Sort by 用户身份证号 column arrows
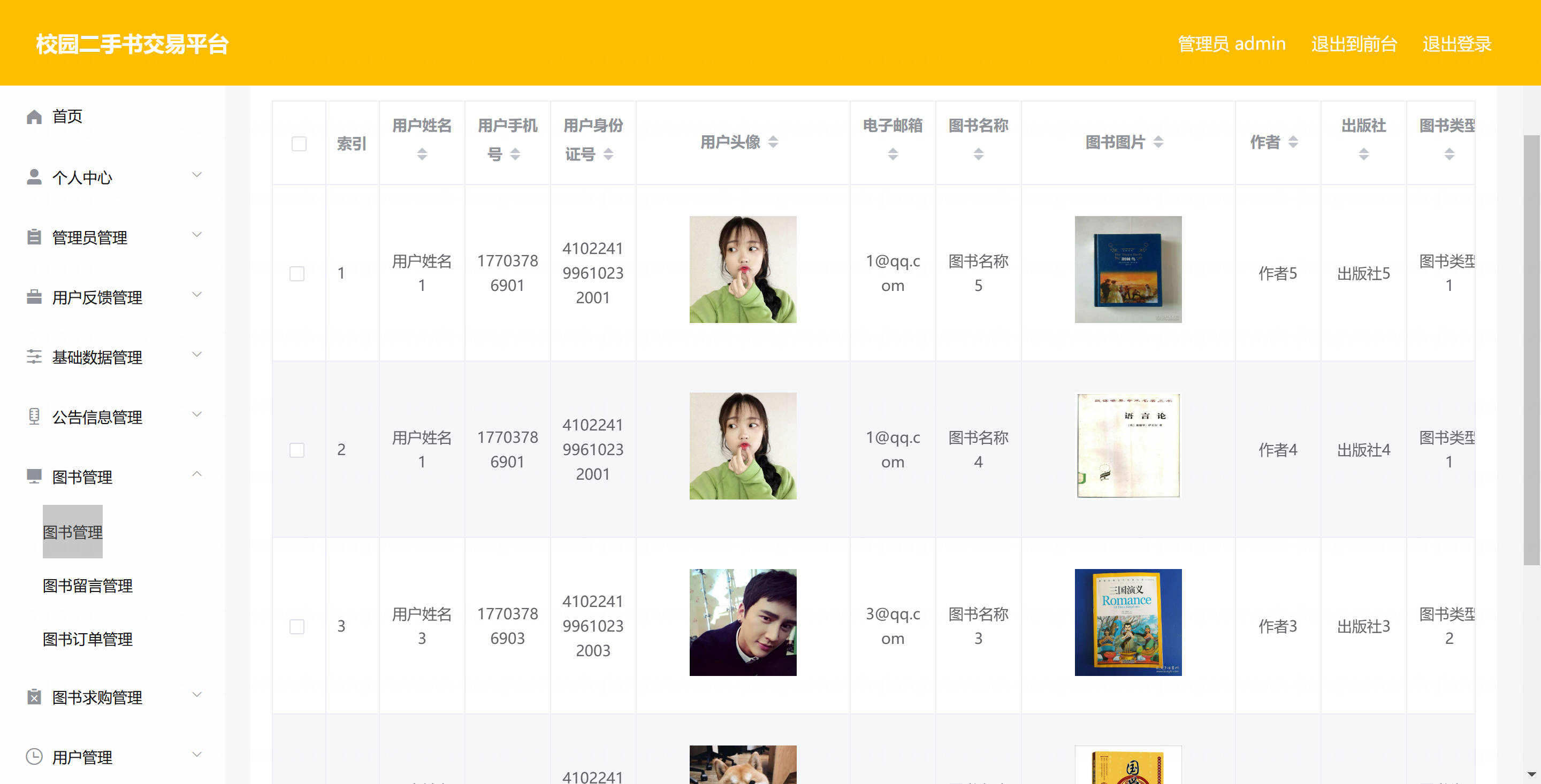Image resolution: width=1541 pixels, height=784 pixels. pos(608,155)
